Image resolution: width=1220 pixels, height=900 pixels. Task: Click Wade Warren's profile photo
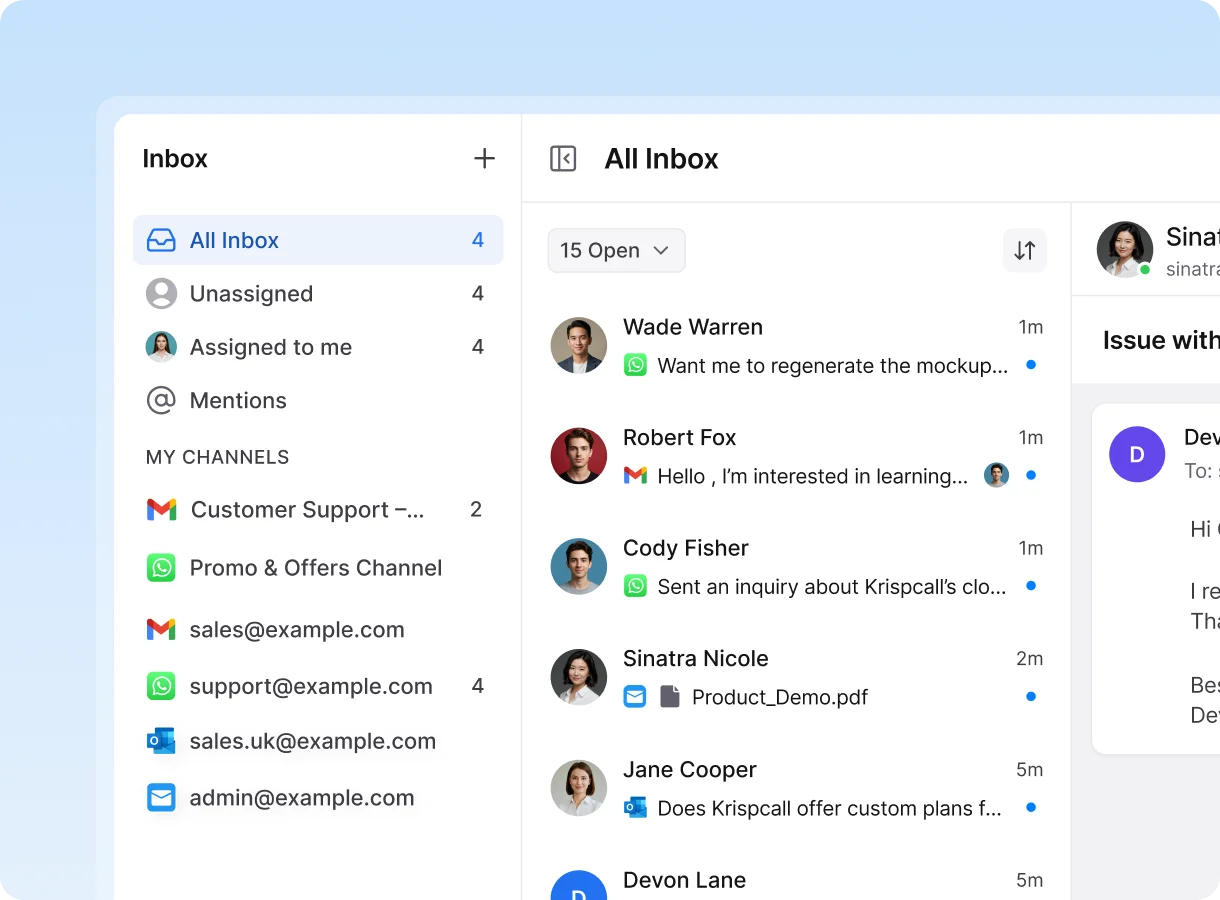[x=579, y=346]
